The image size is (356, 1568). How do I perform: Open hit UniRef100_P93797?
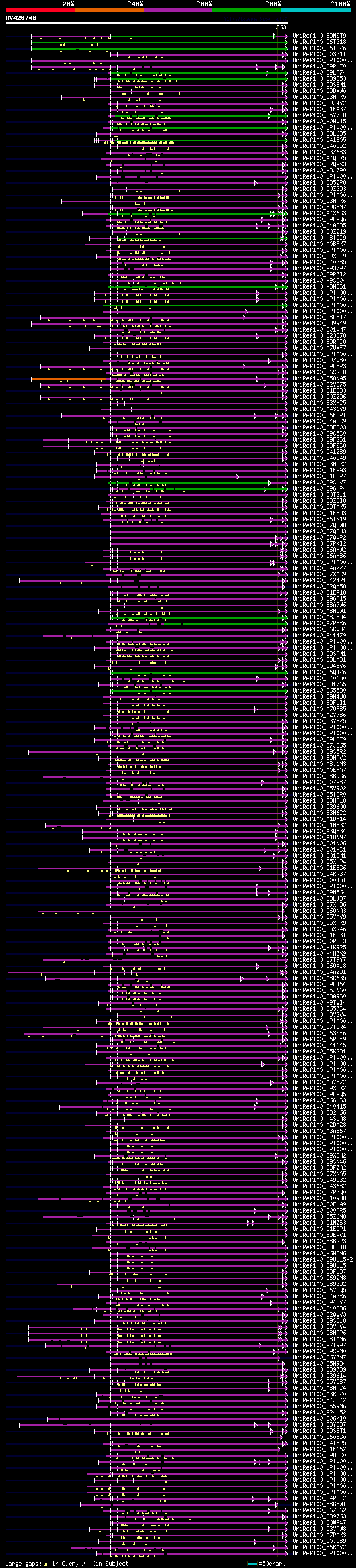point(319,269)
